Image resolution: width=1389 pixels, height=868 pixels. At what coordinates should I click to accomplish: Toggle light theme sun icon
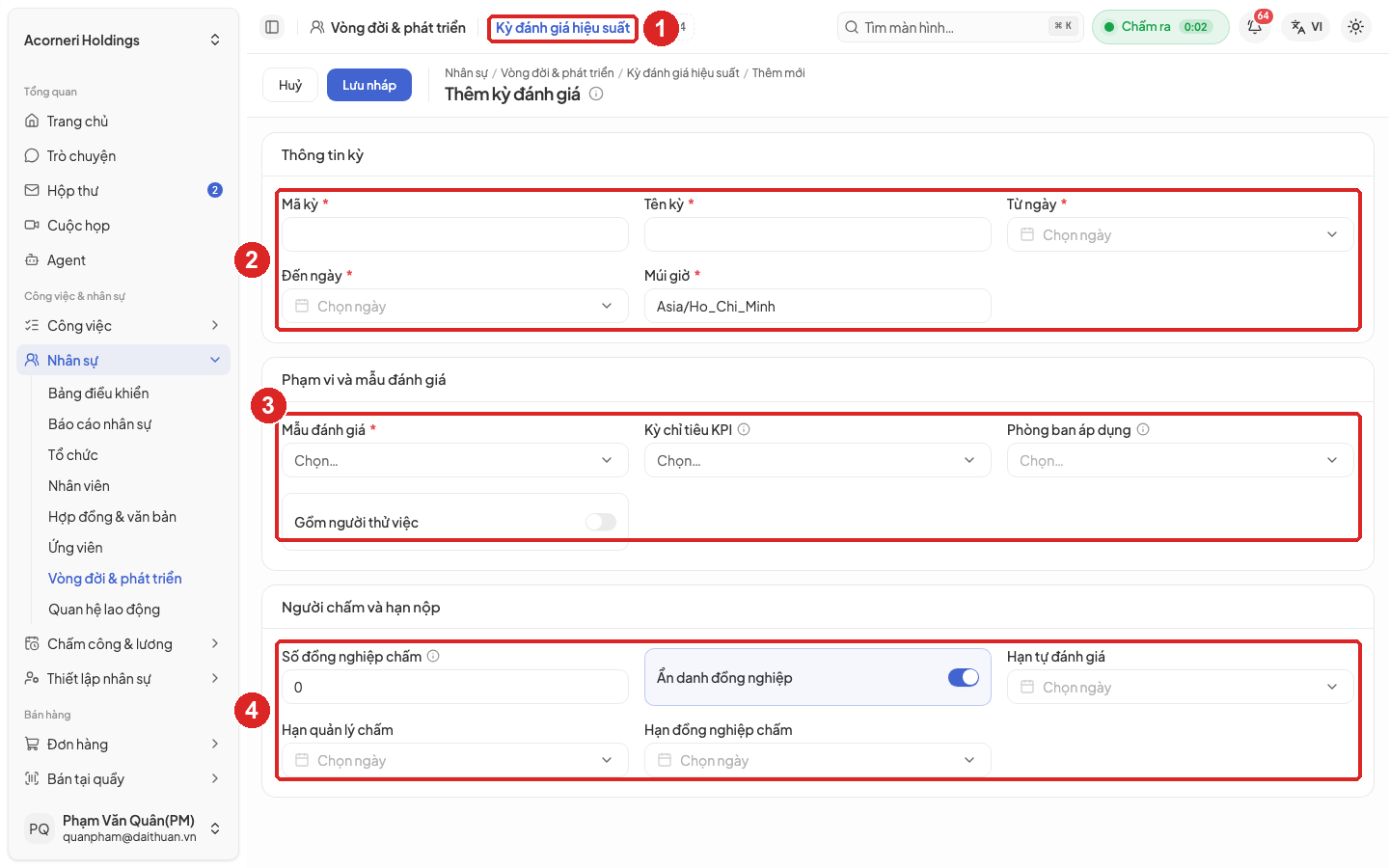(1355, 27)
